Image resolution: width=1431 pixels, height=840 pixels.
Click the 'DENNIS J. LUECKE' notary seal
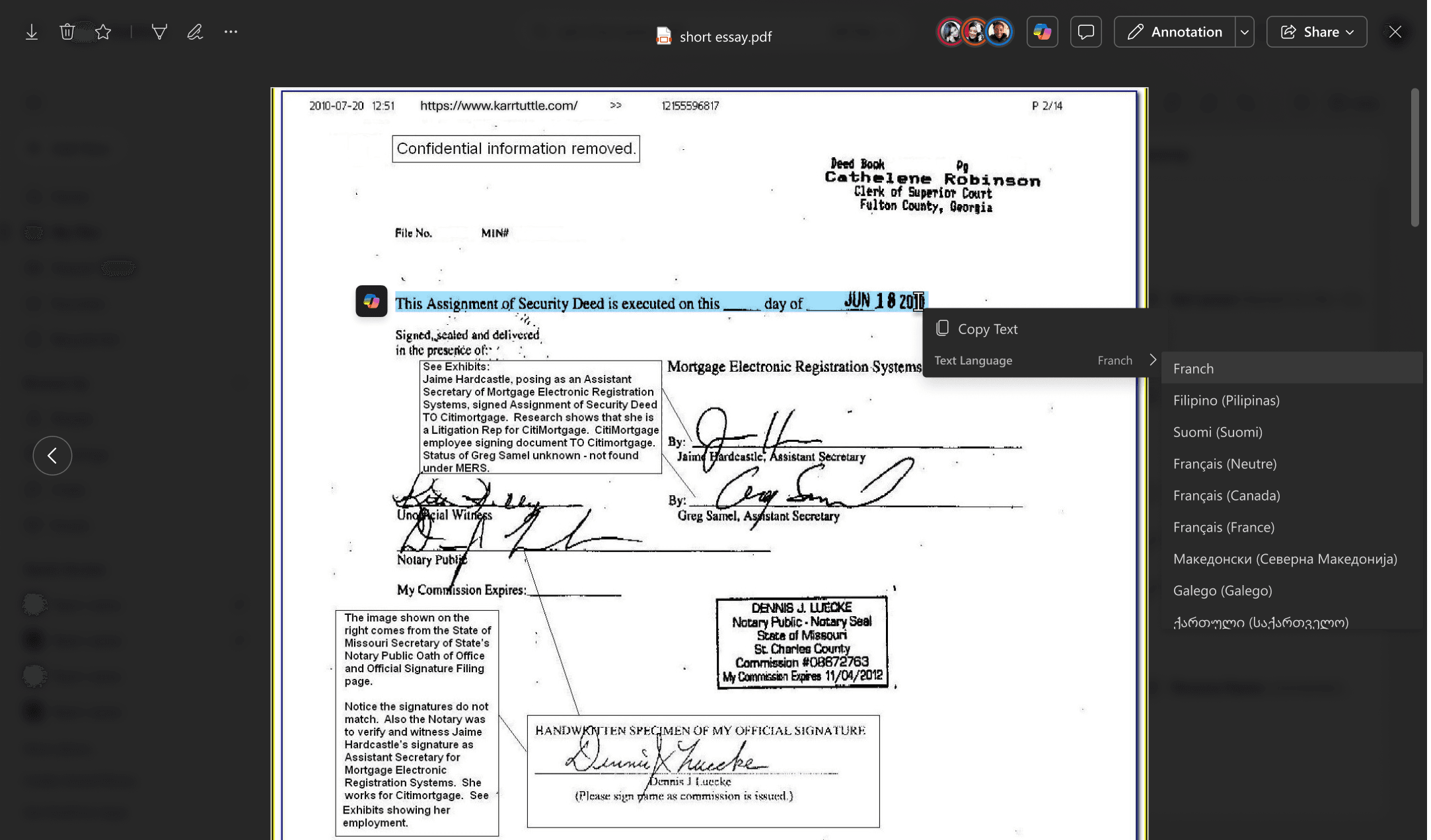click(x=803, y=643)
